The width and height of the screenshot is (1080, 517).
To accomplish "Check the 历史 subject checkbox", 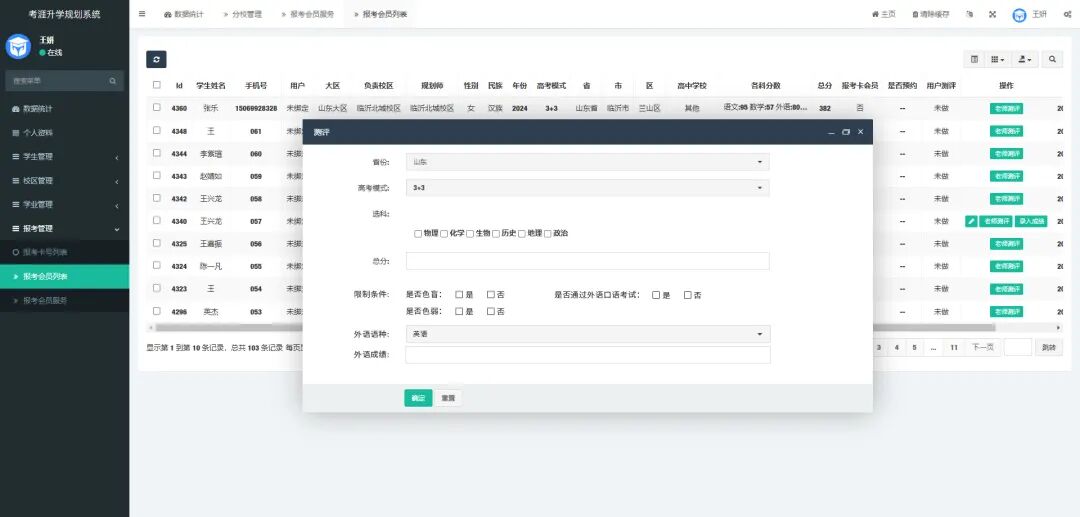I will click(496, 234).
